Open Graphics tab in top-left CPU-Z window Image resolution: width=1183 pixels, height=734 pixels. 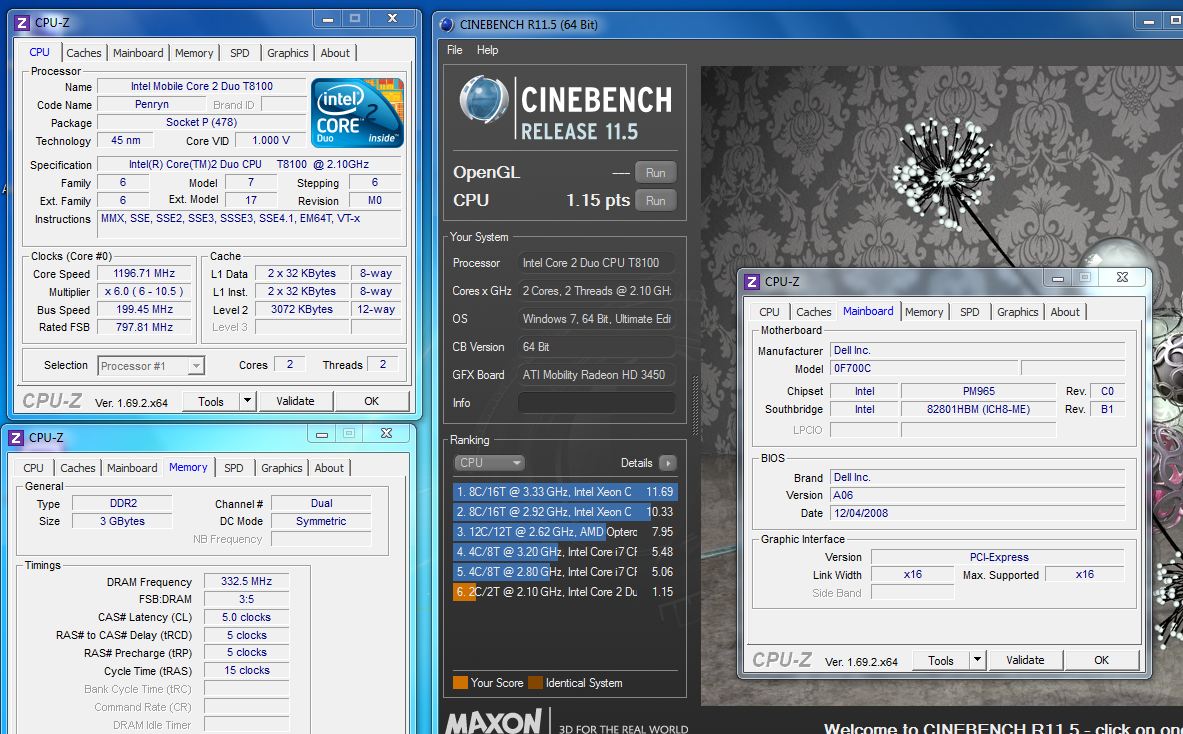(287, 53)
